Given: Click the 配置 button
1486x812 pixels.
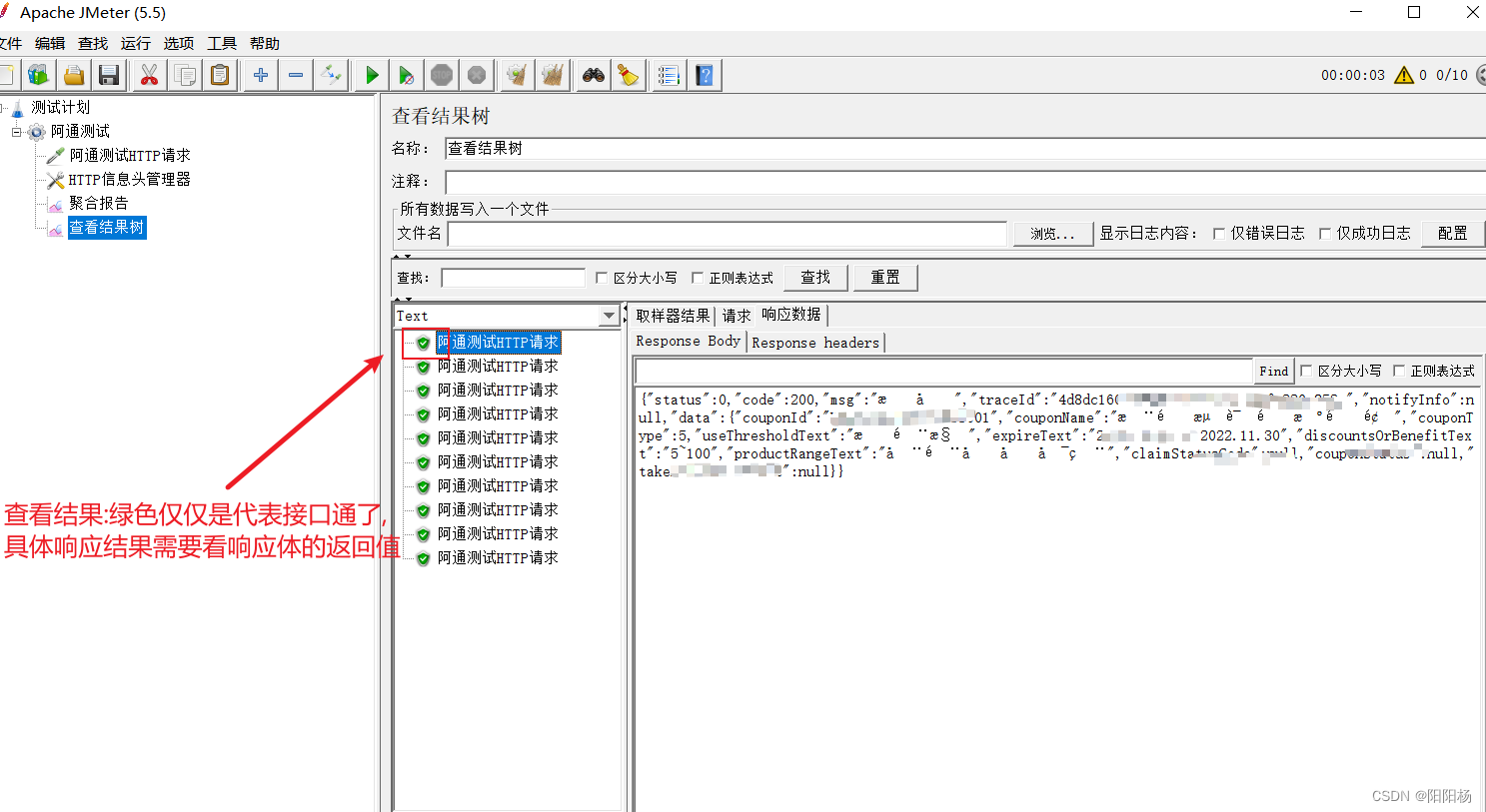Looking at the screenshot, I should click(1453, 234).
